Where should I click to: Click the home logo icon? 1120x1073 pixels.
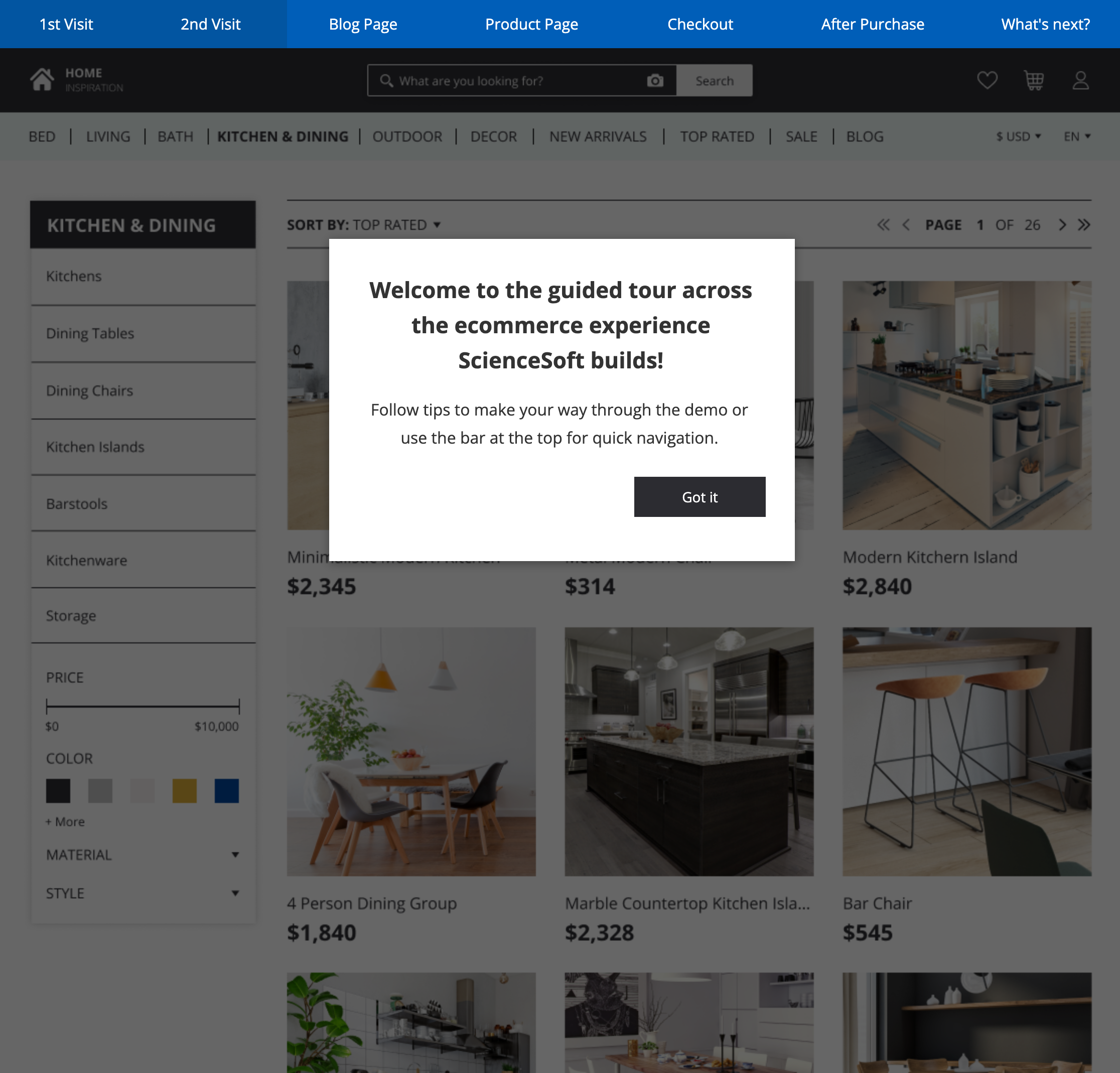coord(42,80)
